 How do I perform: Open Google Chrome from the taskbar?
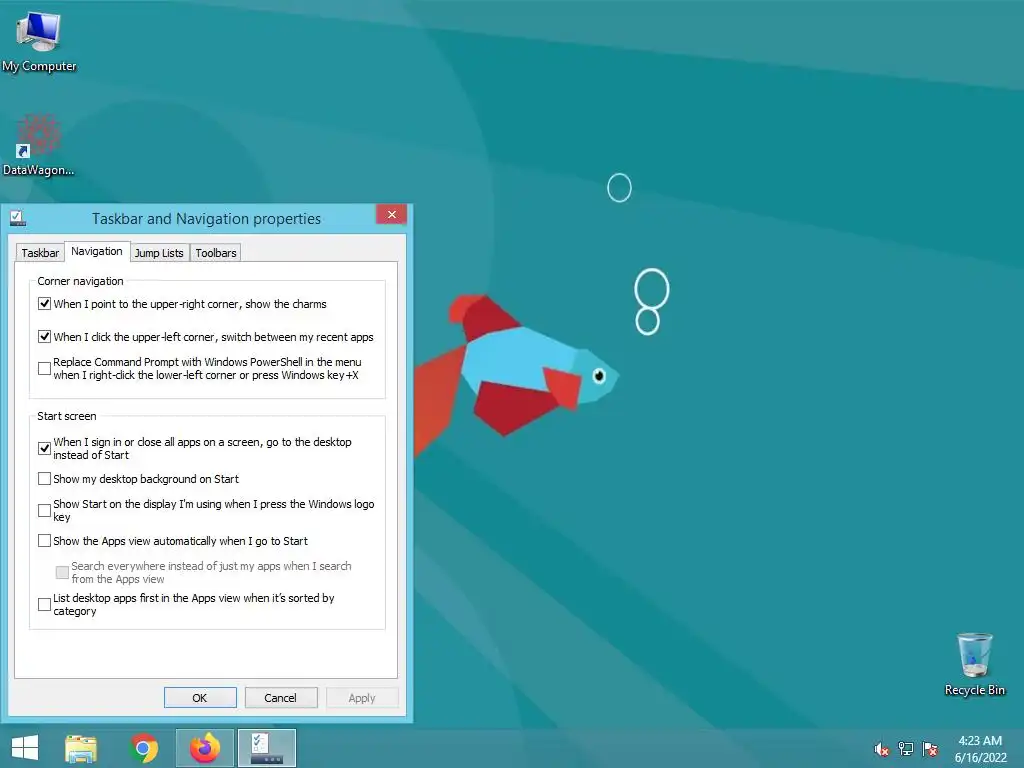tap(144, 748)
